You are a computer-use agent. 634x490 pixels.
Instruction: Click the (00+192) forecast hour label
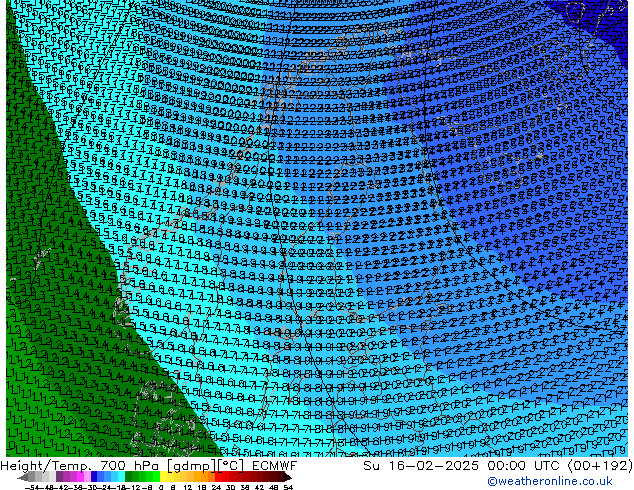[600, 466]
